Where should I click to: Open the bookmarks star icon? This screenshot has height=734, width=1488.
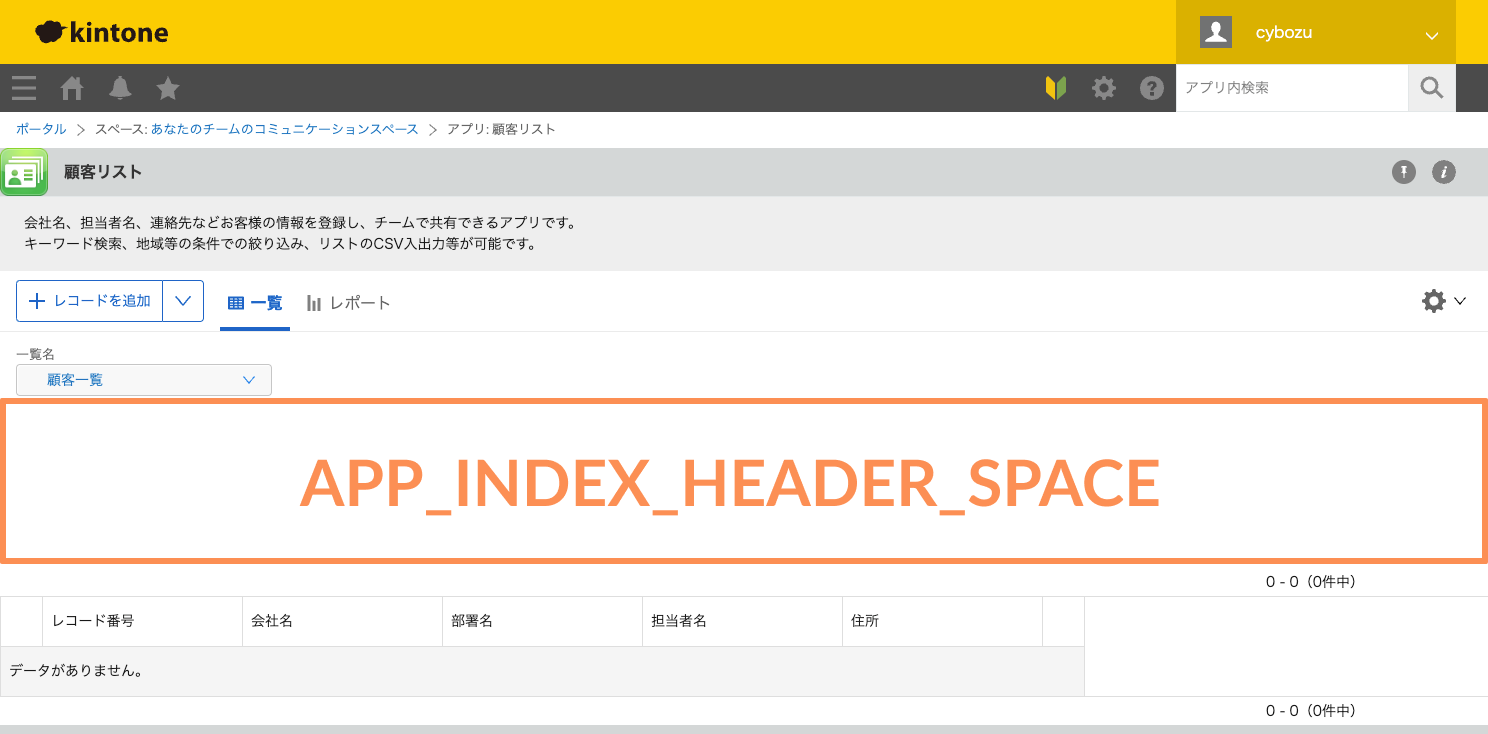pos(168,88)
